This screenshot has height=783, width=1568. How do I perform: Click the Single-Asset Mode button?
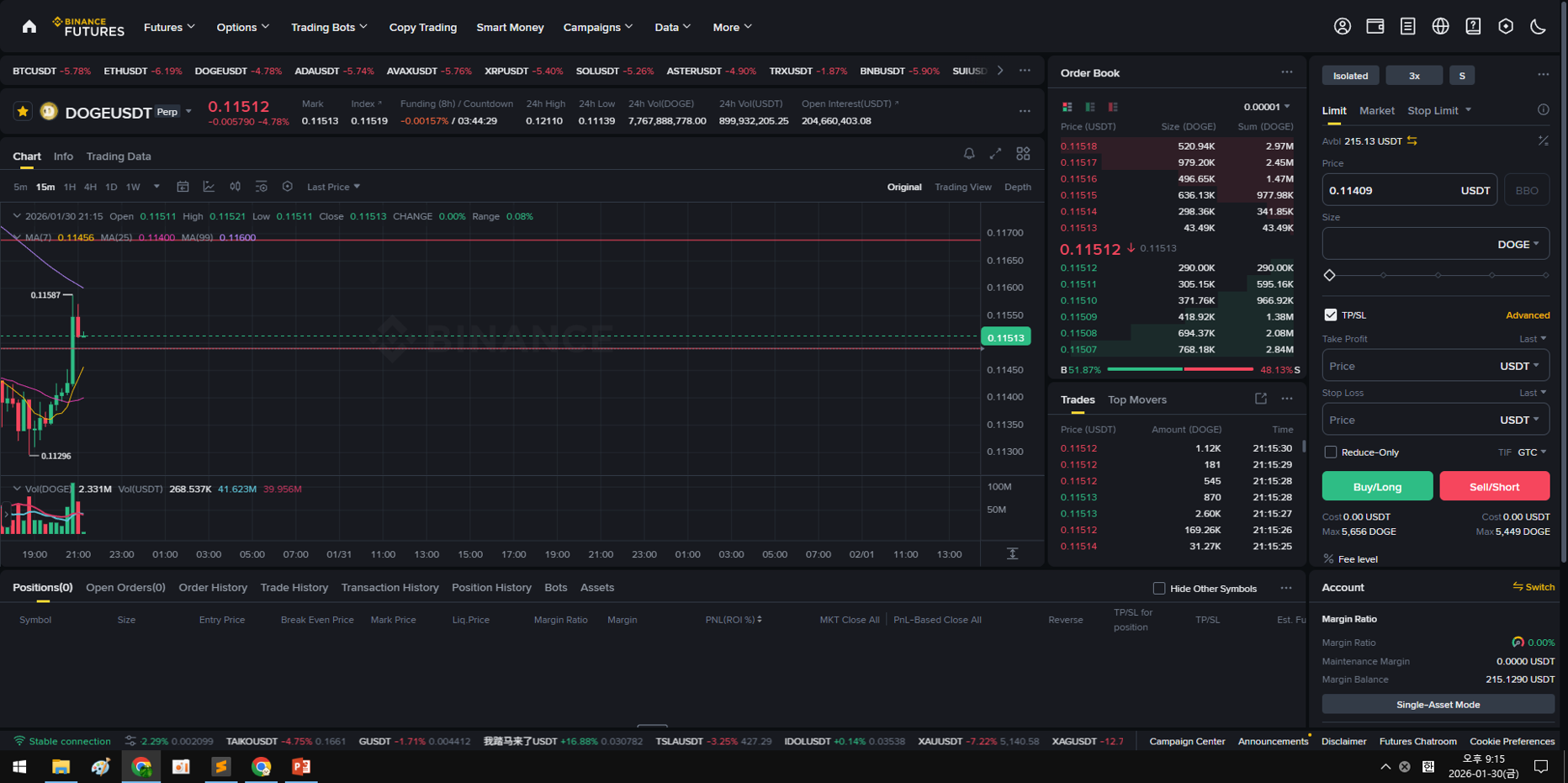[1438, 705]
